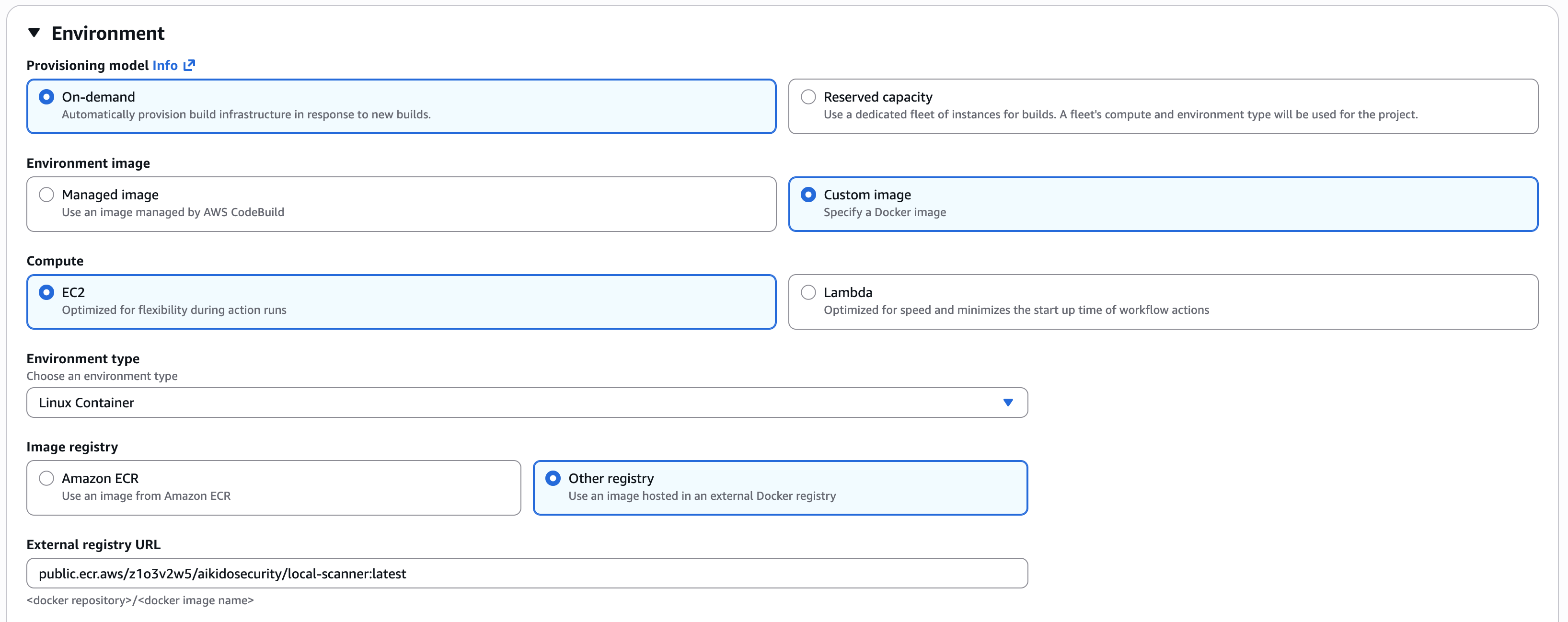This screenshot has height=622, width=1568.
Task: Click the external link icon beside Info
Action: tap(189, 65)
